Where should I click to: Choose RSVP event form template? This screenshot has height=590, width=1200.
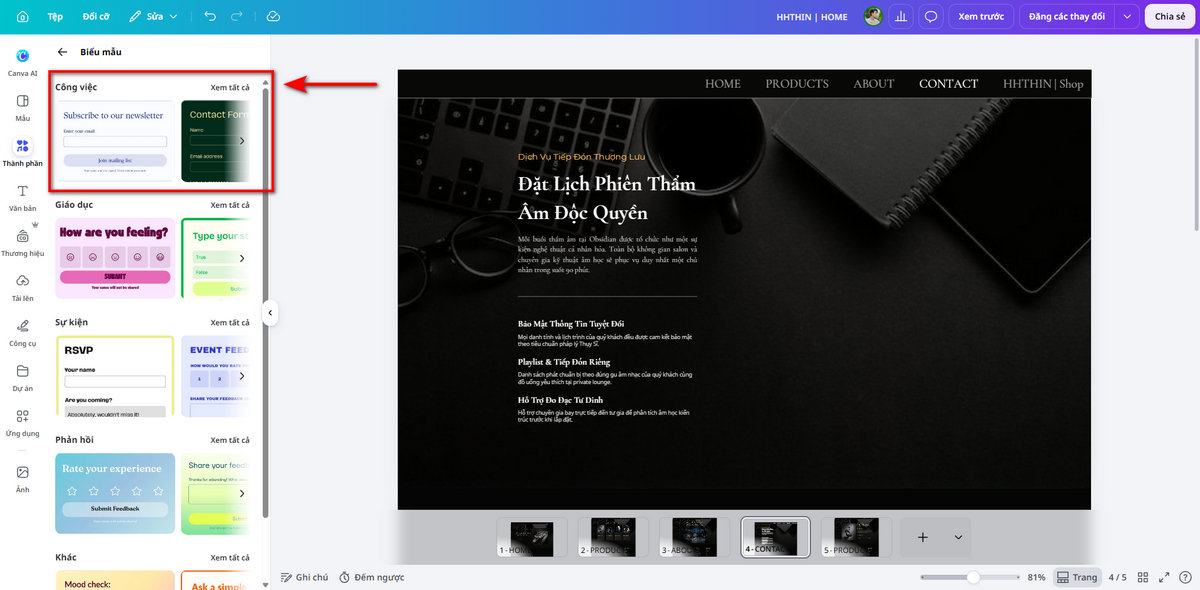click(115, 376)
